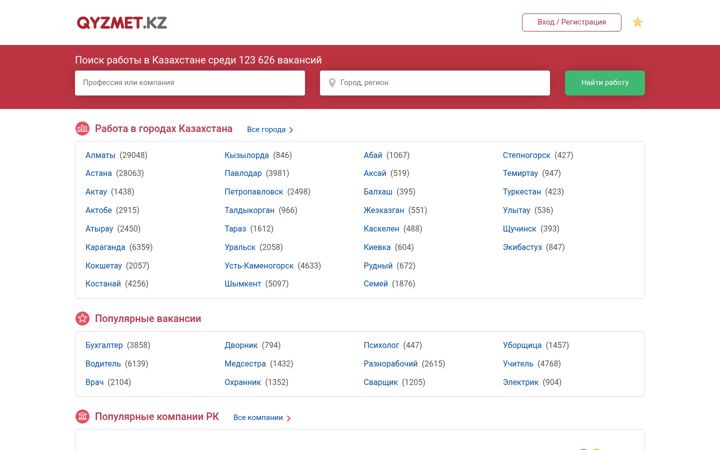Viewport: 720px width, 450px height.
Task: Open jobs in Уральск
Action: (x=240, y=247)
